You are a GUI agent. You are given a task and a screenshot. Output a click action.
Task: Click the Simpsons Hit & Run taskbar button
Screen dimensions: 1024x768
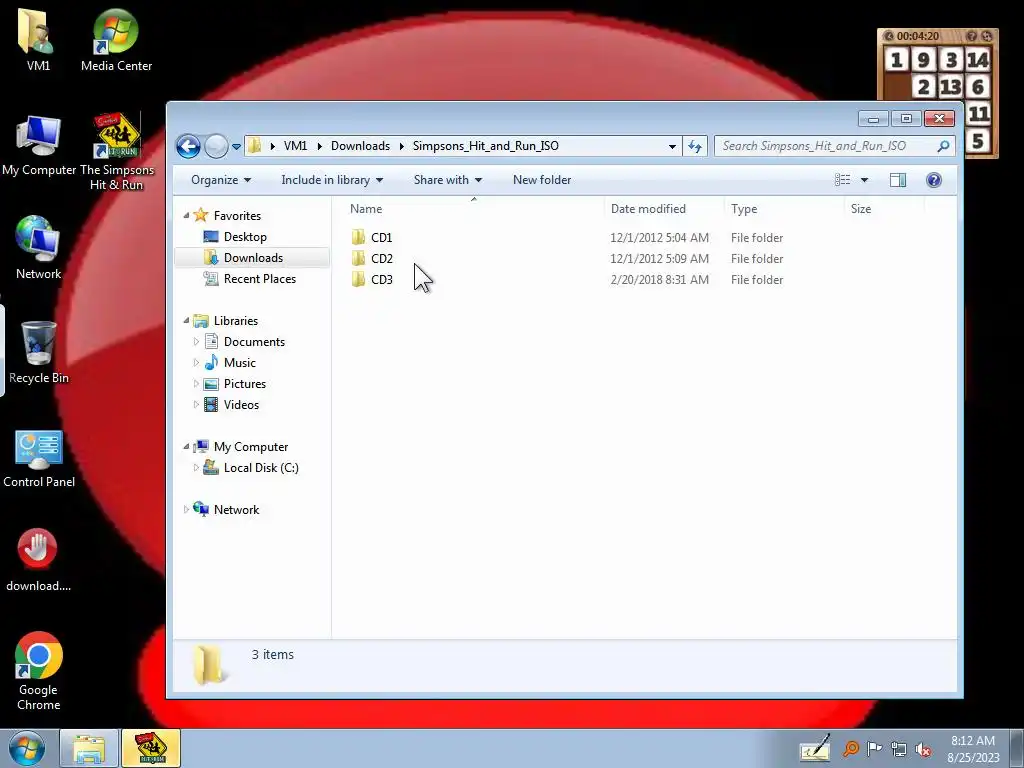tap(150, 748)
